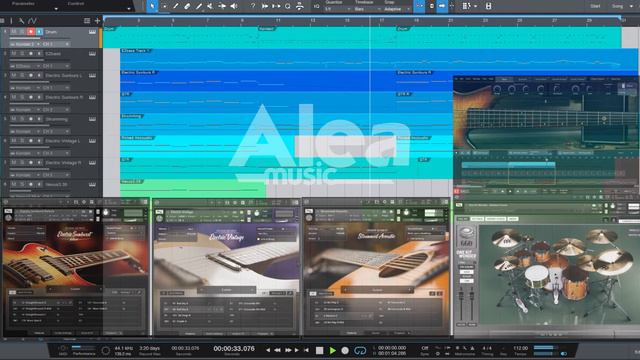Viewport: 640px width, 360px height.
Task: Select the Bend tool
Action: (222, 6)
